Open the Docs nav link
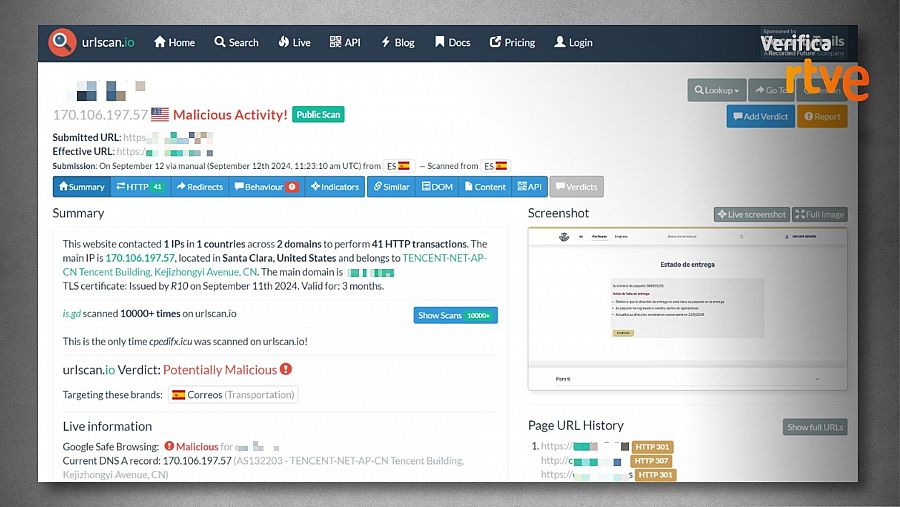Image resolution: width=900 pixels, height=507 pixels. [453, 42]
